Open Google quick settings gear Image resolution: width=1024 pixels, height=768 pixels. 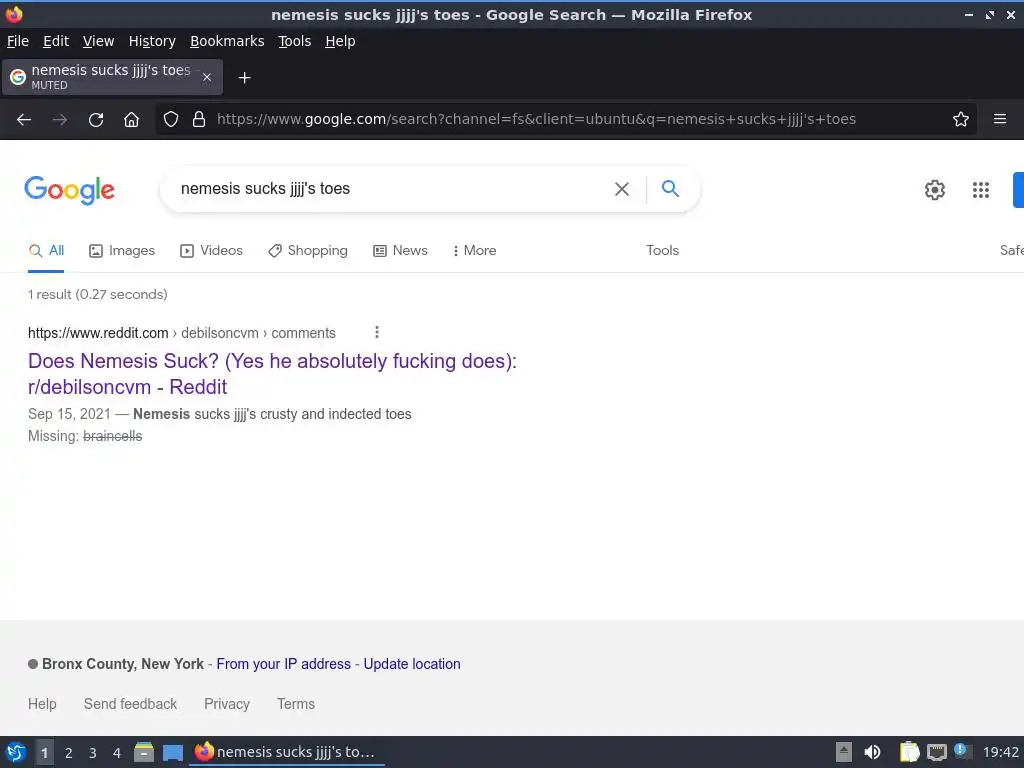pos(935,190)
